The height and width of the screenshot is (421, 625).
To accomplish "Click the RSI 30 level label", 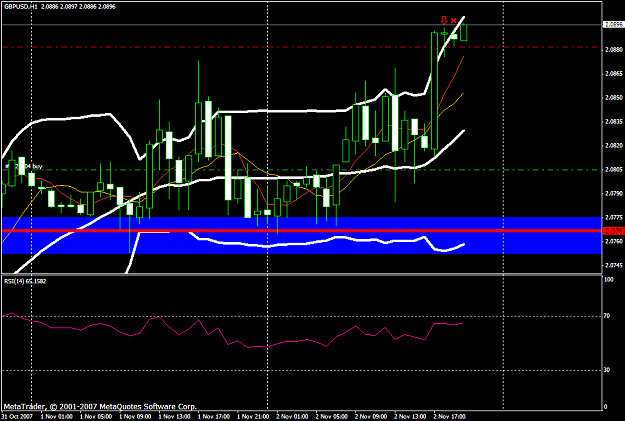I will (607, 370).
